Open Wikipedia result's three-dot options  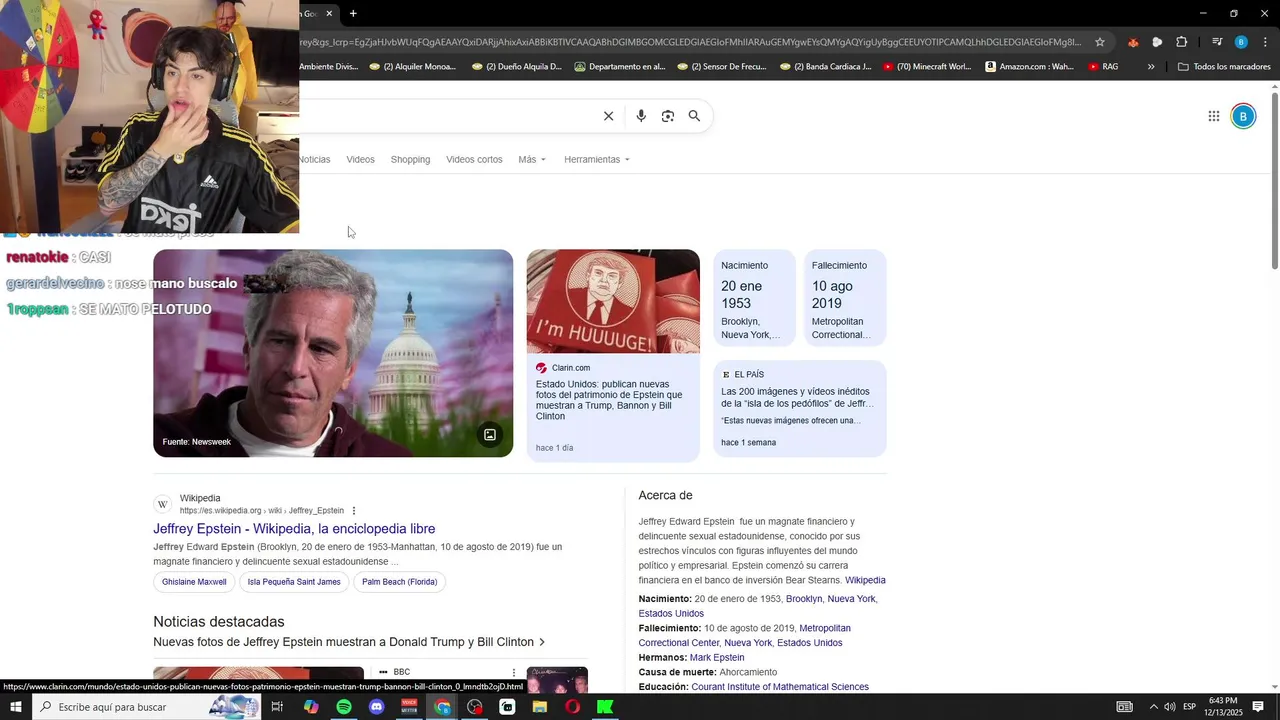tap(354, 511)
